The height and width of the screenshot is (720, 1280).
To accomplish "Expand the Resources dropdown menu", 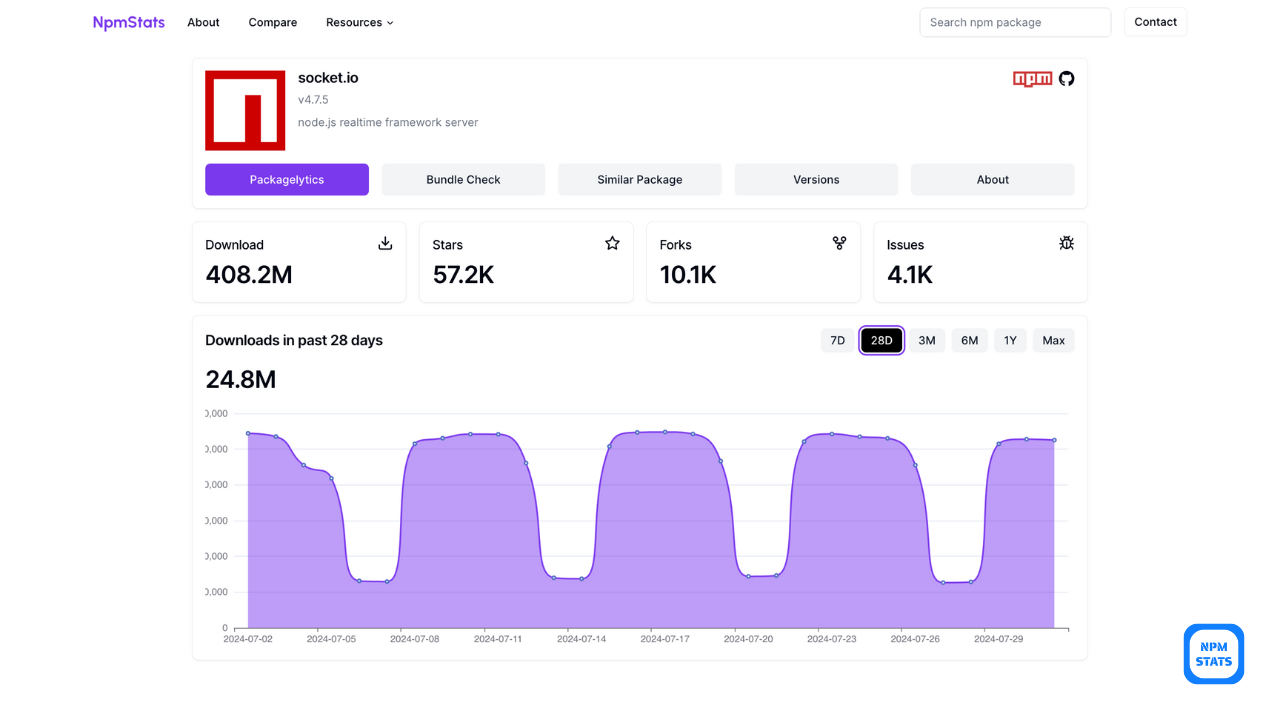I will (360, 22).
